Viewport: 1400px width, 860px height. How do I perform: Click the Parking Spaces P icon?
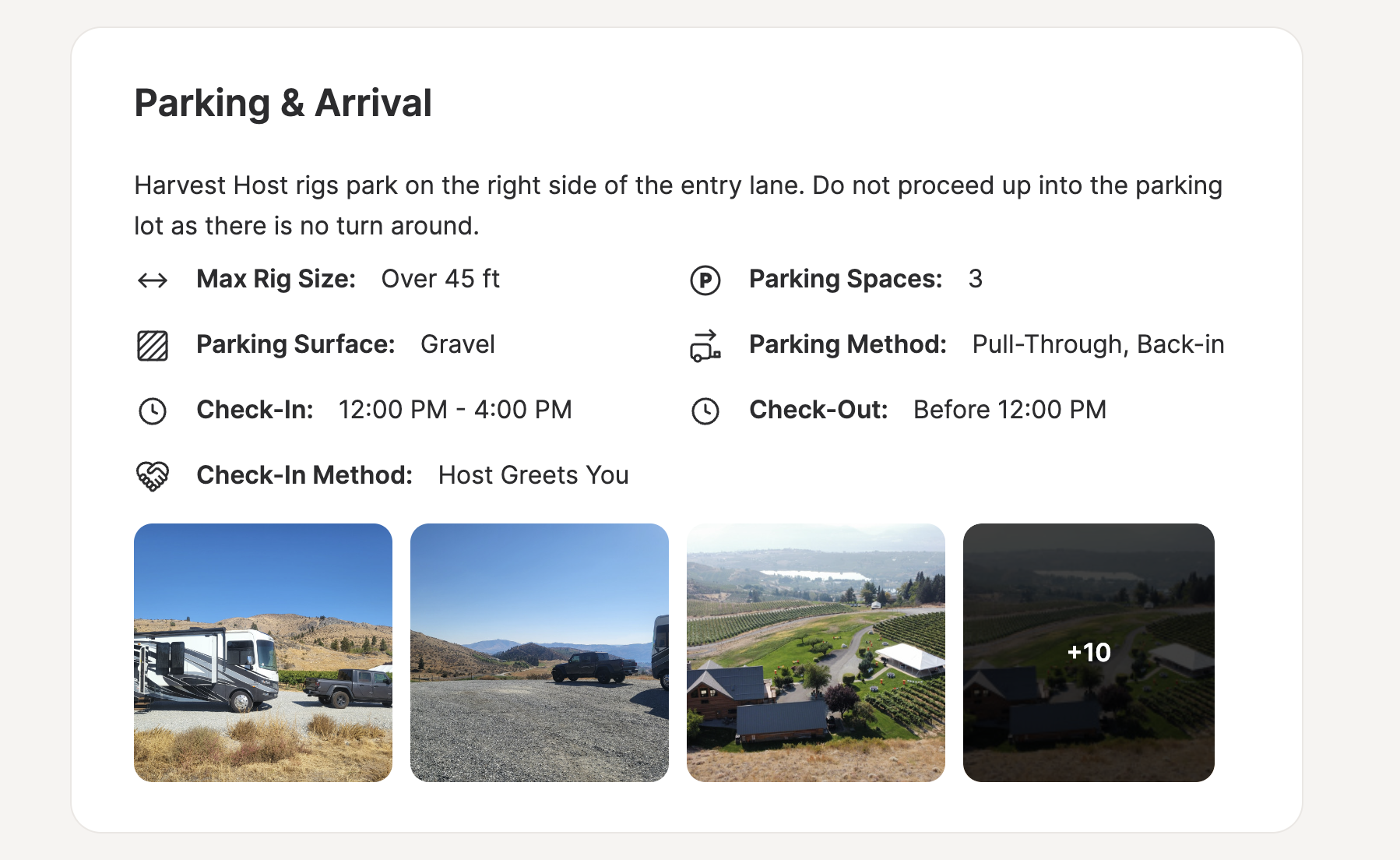(x=705, y=280)
